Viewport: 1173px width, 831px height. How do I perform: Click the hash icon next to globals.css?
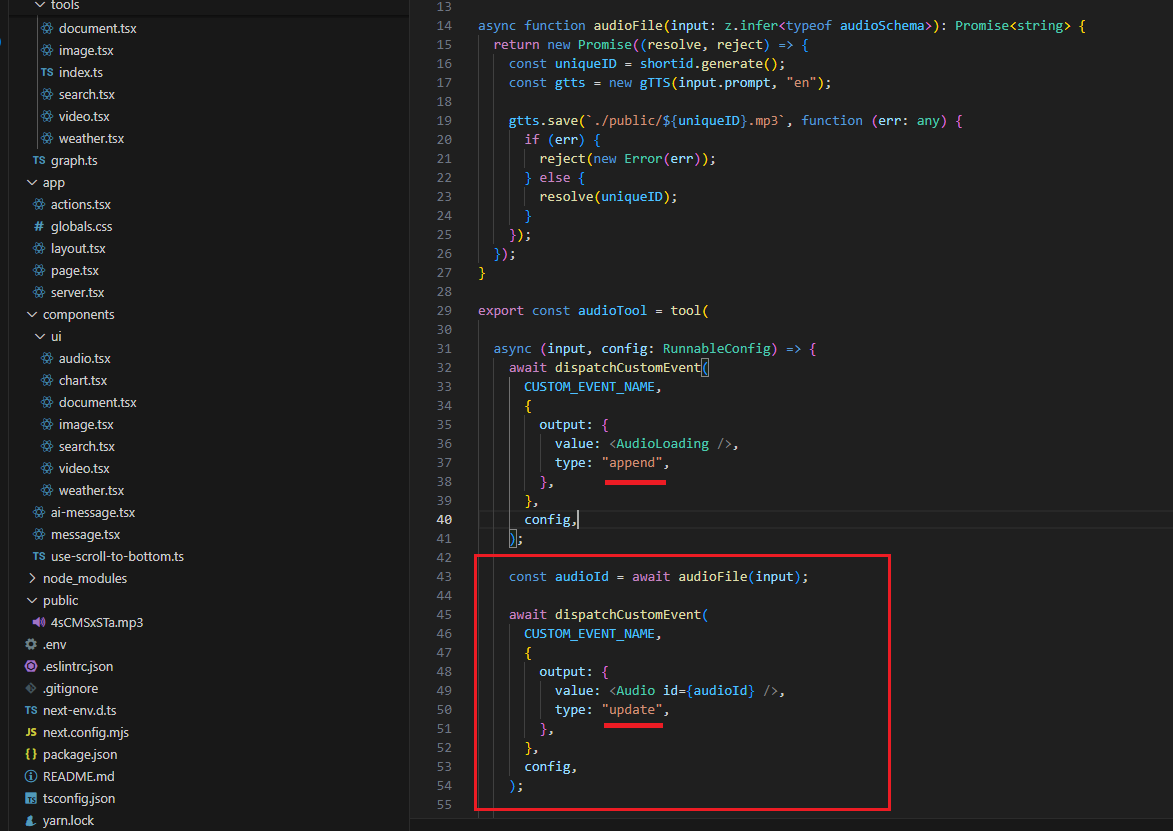39,227
